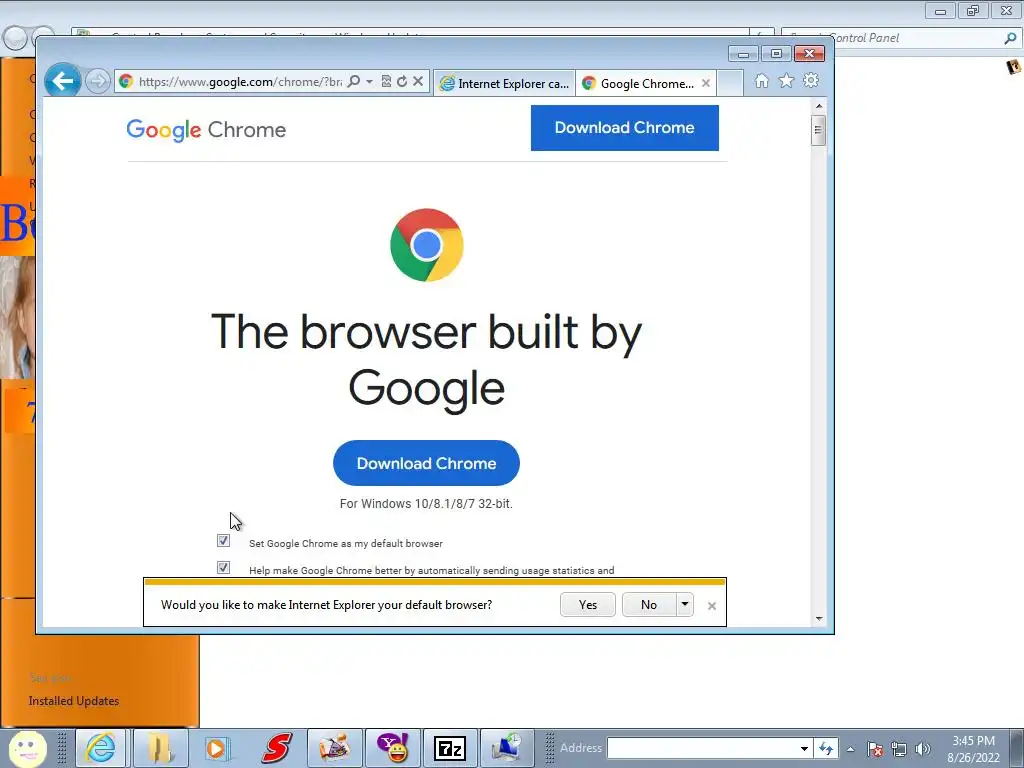Screen dimensions: 1024x768
Task: Launch Windows Media Player from taskbar
Action: point(216,748)
